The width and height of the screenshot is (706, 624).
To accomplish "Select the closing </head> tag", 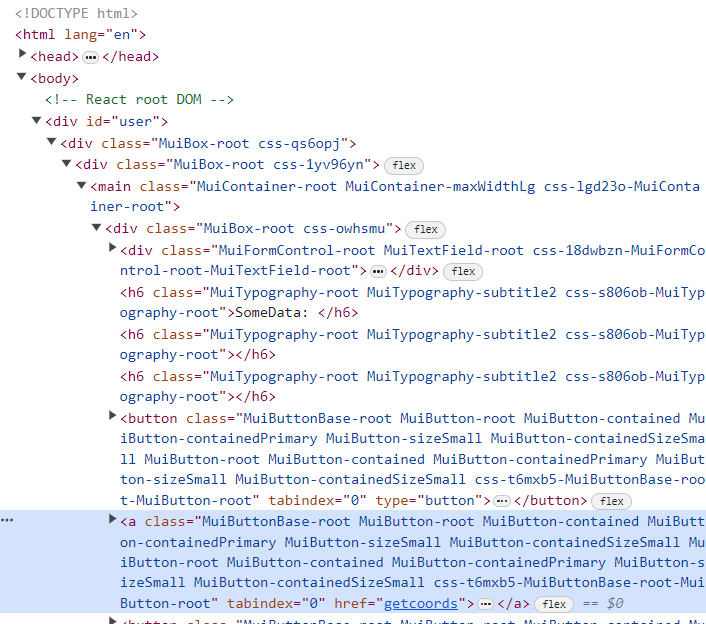I will (x=131, y=57).
